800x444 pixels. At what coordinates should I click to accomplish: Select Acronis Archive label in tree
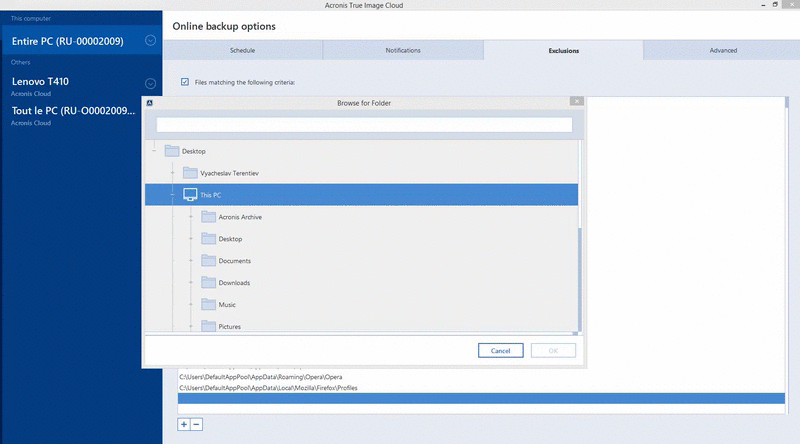pos(240,217)
